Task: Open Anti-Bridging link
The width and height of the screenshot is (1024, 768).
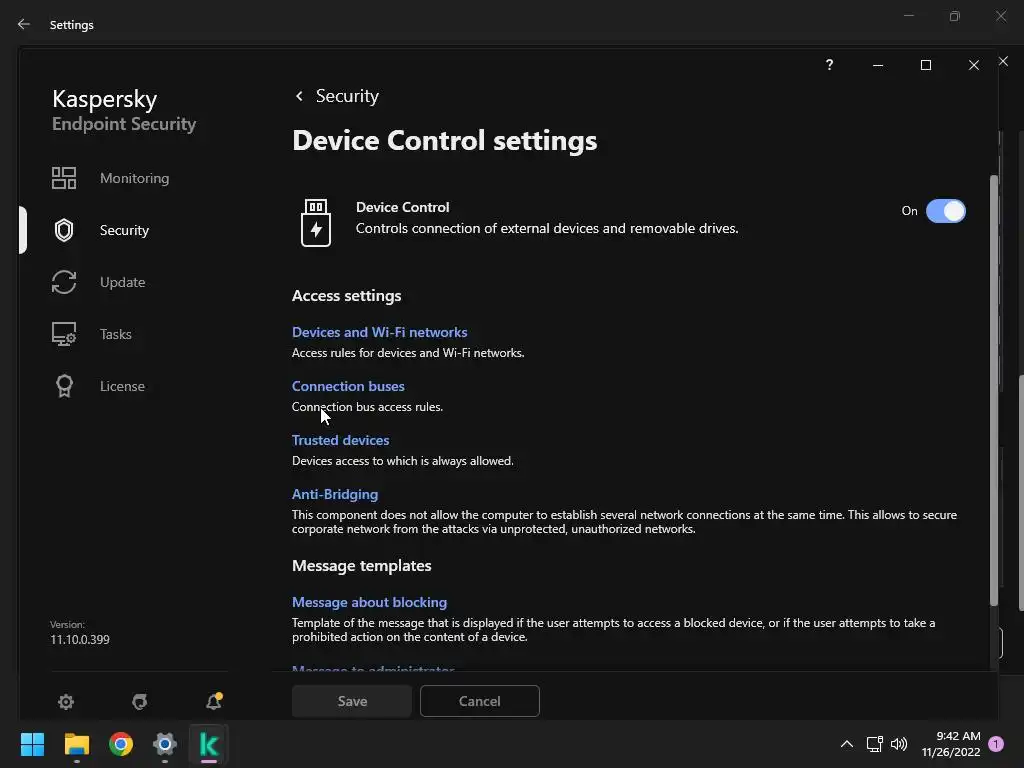Action: tap(335, 494)
